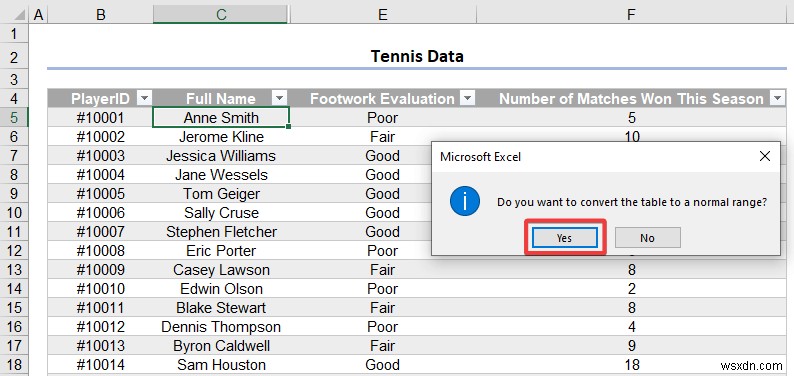Screen dimensions: 794x376
Task: Click the info icon in the dialog
Action: coord(464,201)
